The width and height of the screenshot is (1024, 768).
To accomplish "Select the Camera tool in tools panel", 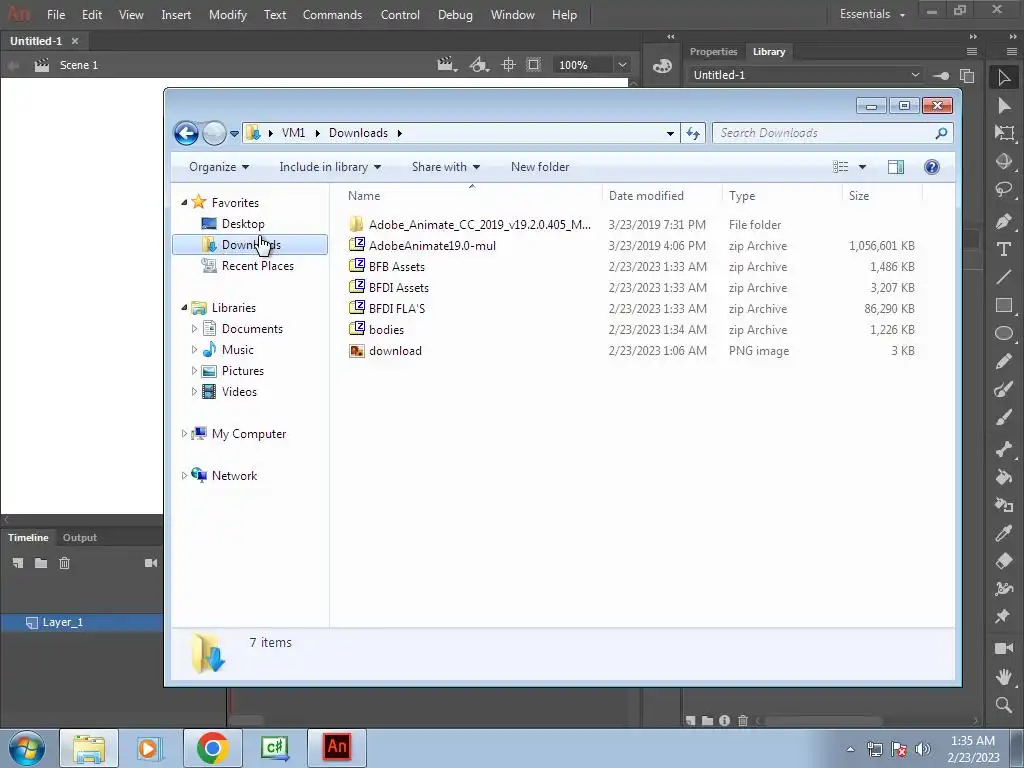I will (x=1004, y=648).
